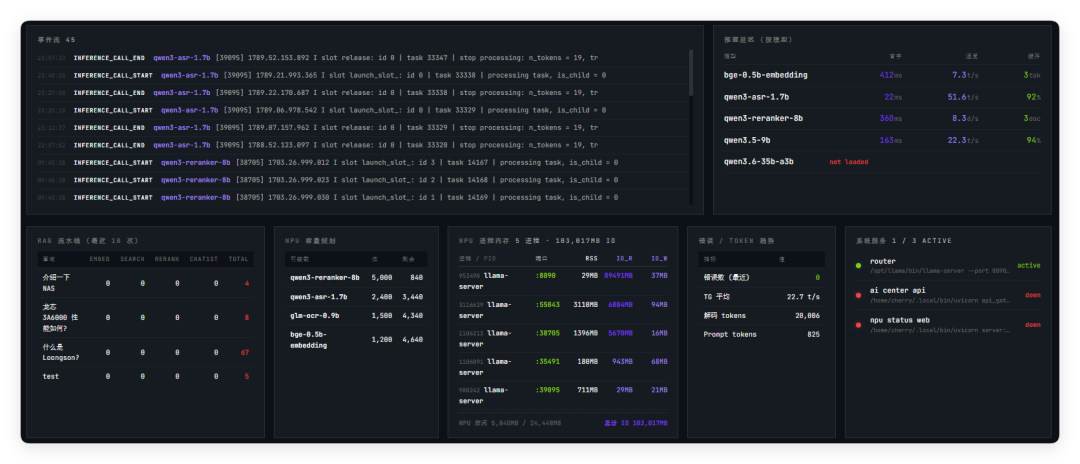Grab the event stream scrollbar thumb
1080x464 pixels.
pos(691,72)
